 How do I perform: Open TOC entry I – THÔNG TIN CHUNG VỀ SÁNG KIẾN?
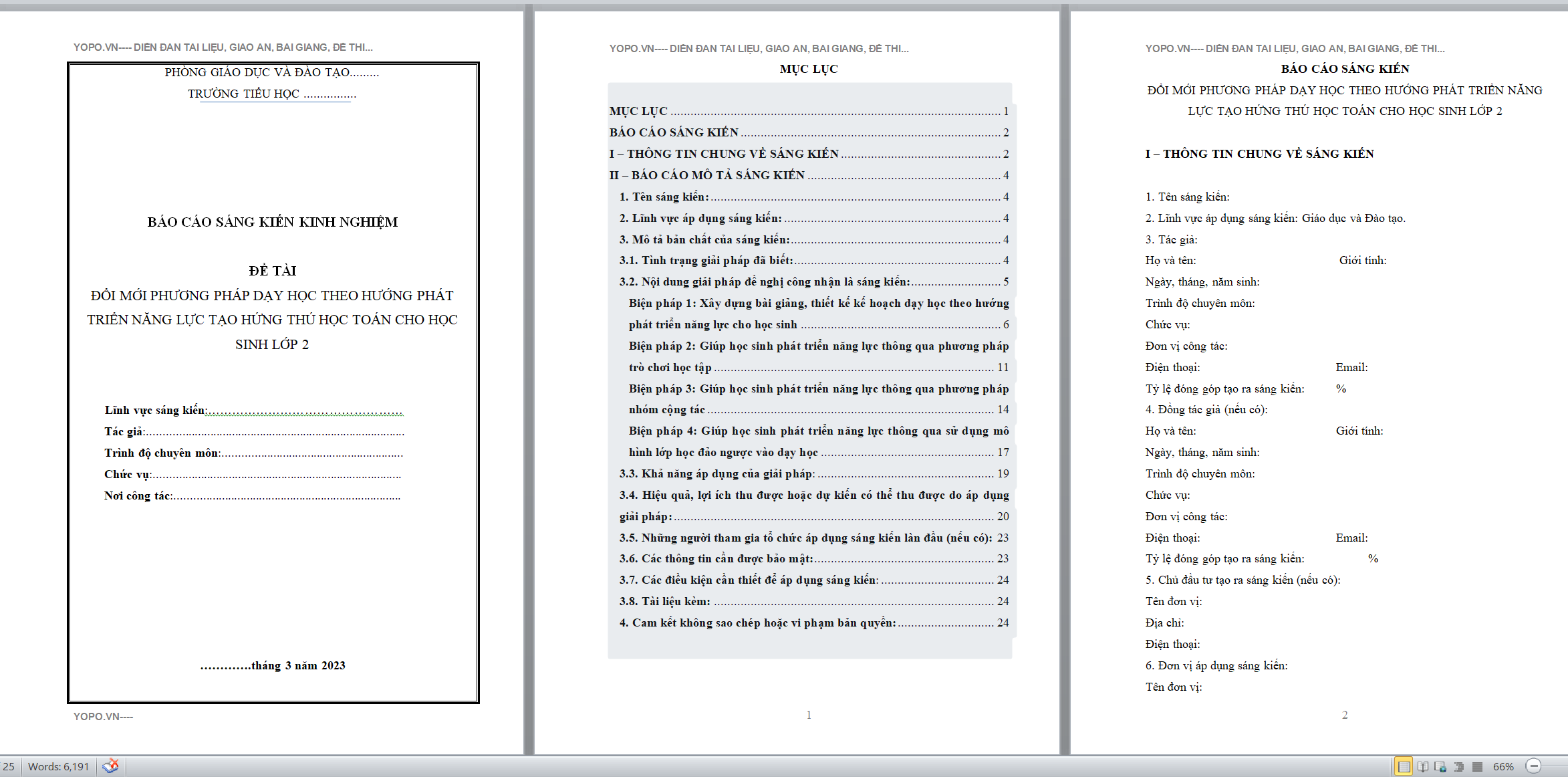pyautogui.click(x=809, y=154)
